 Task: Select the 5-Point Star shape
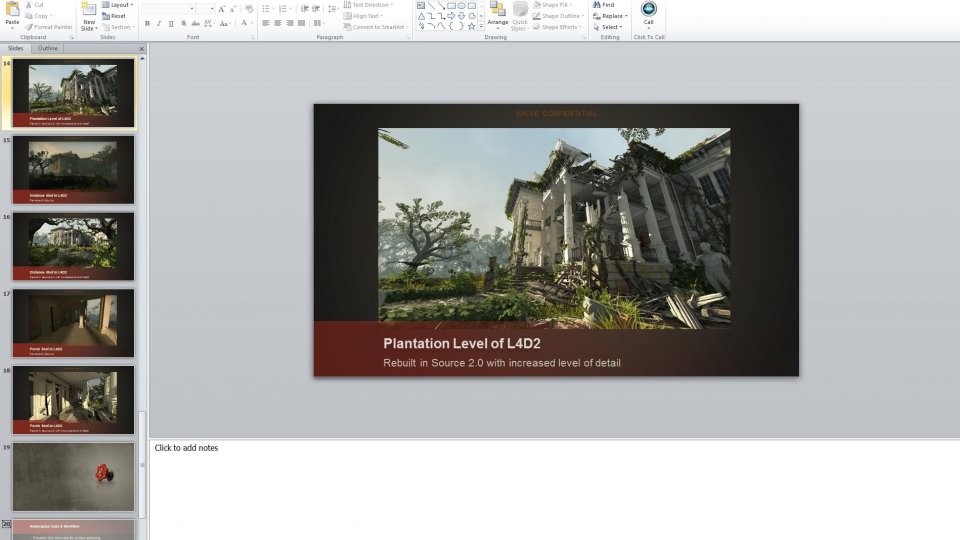[x=471, y=26]
